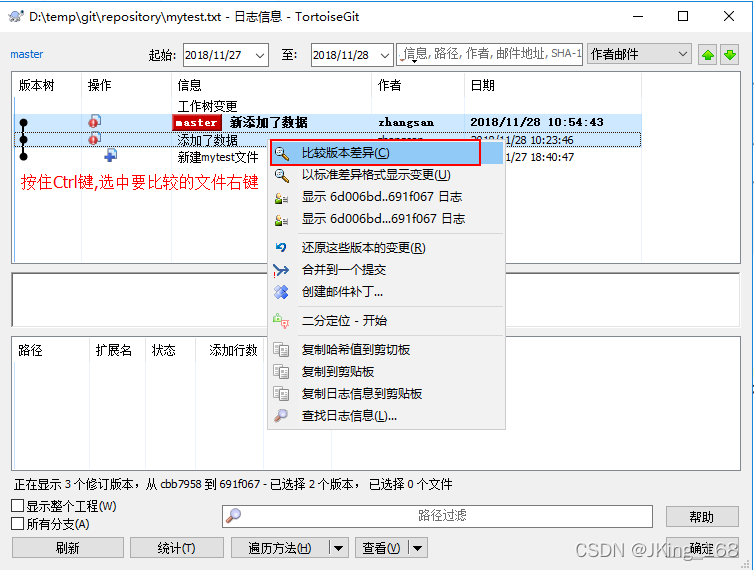Click the 操作 column header
This screenshot has height=570, width=754.
126,86
